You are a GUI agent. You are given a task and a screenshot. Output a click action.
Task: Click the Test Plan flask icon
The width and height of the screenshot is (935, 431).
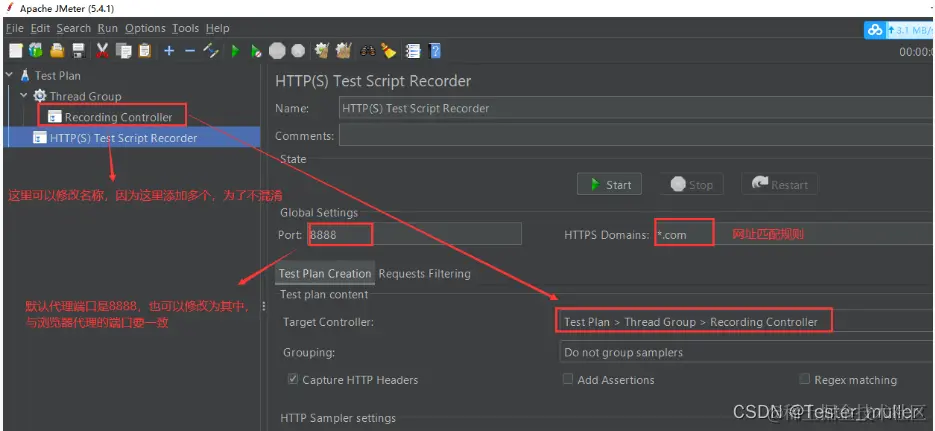[x=24, y=76]
